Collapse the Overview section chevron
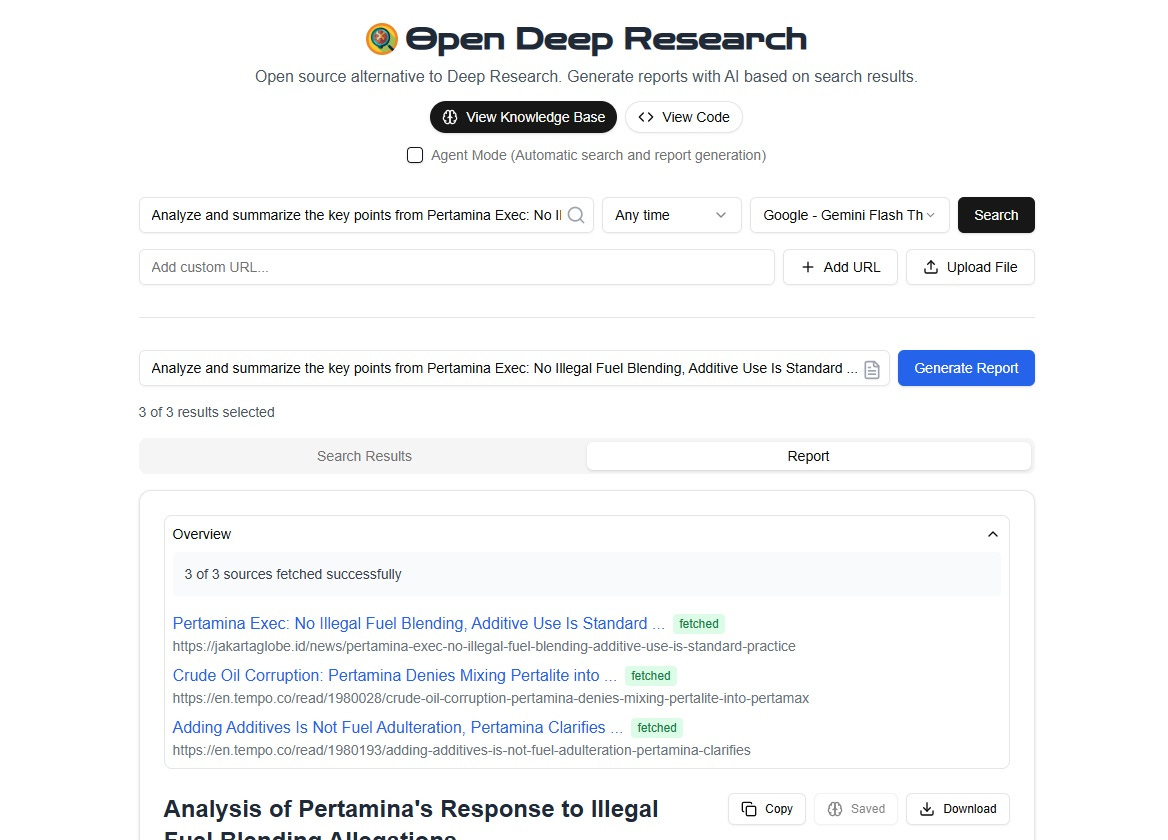 tap(992, 535)
